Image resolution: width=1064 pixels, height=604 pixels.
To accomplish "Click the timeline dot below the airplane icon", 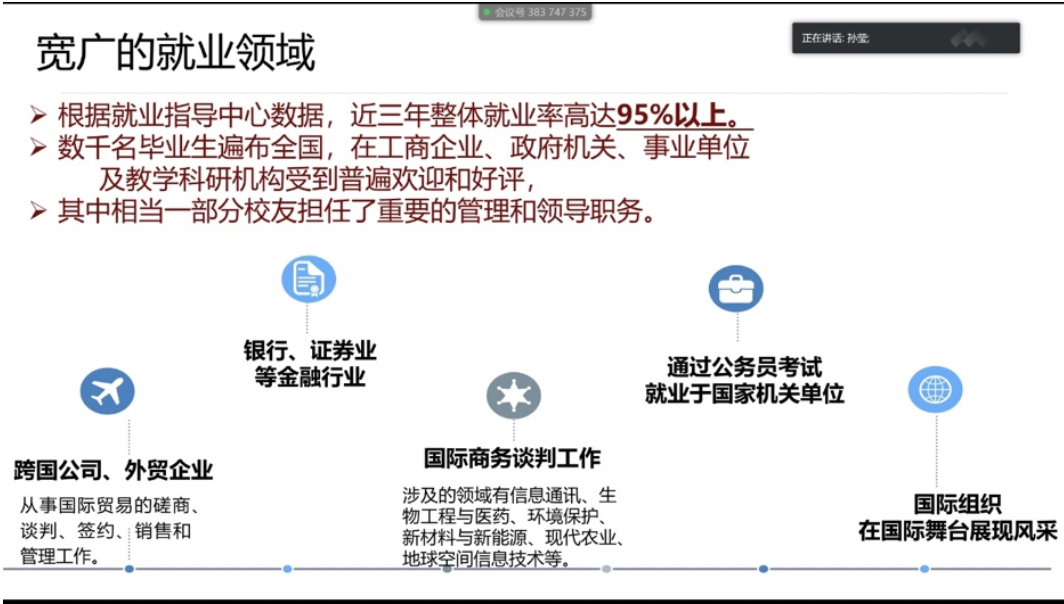I will coord(129,569).
